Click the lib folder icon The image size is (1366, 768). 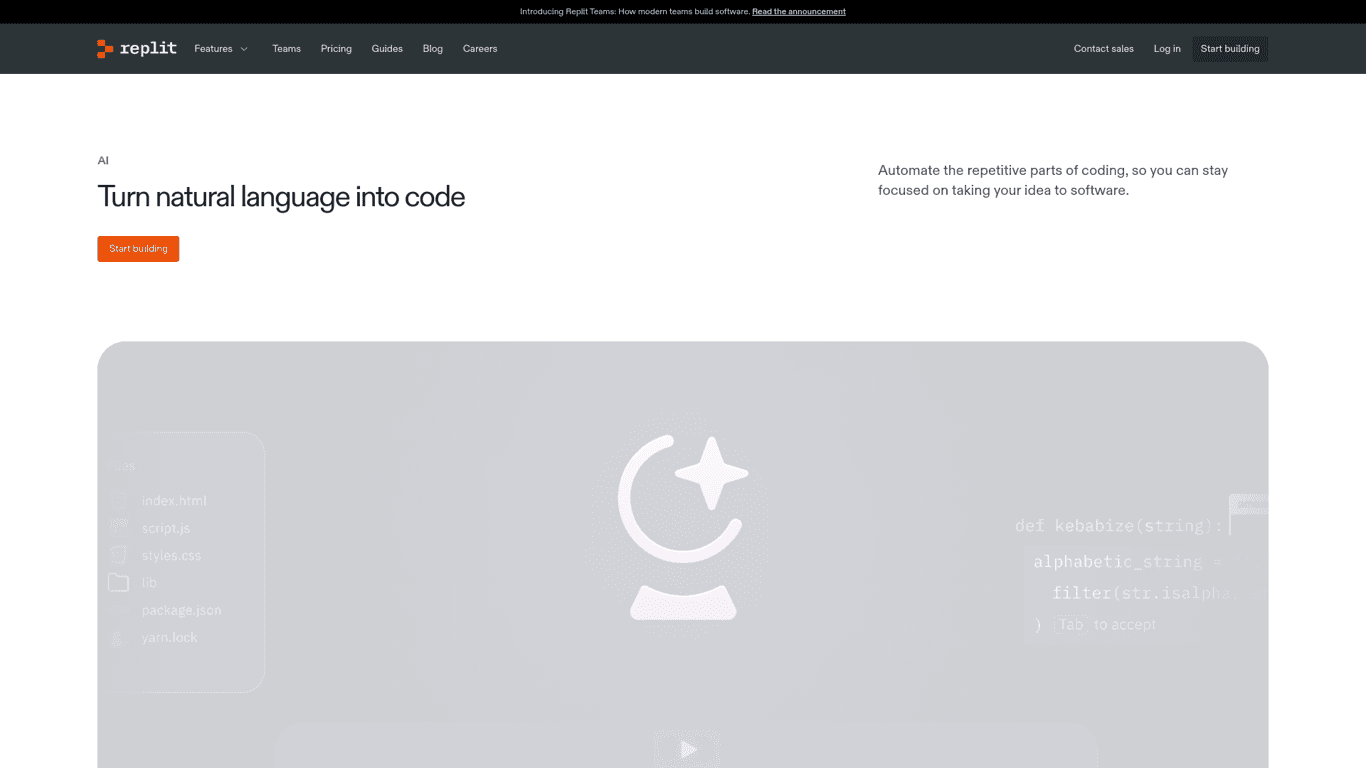(x=119, y=583)
